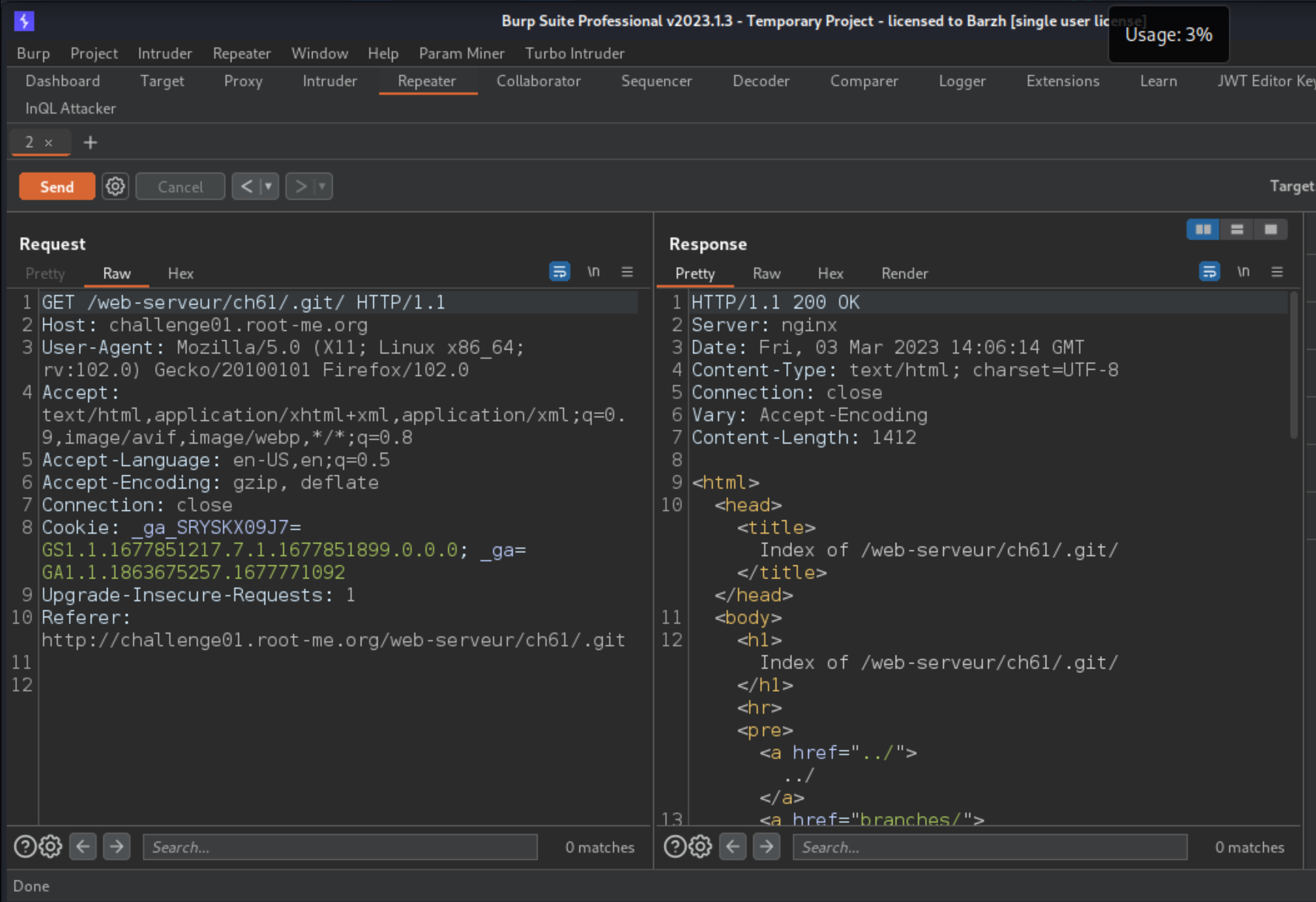Open the Help menu
This screenshot has height=902, width=1316.
click(383, 53)
